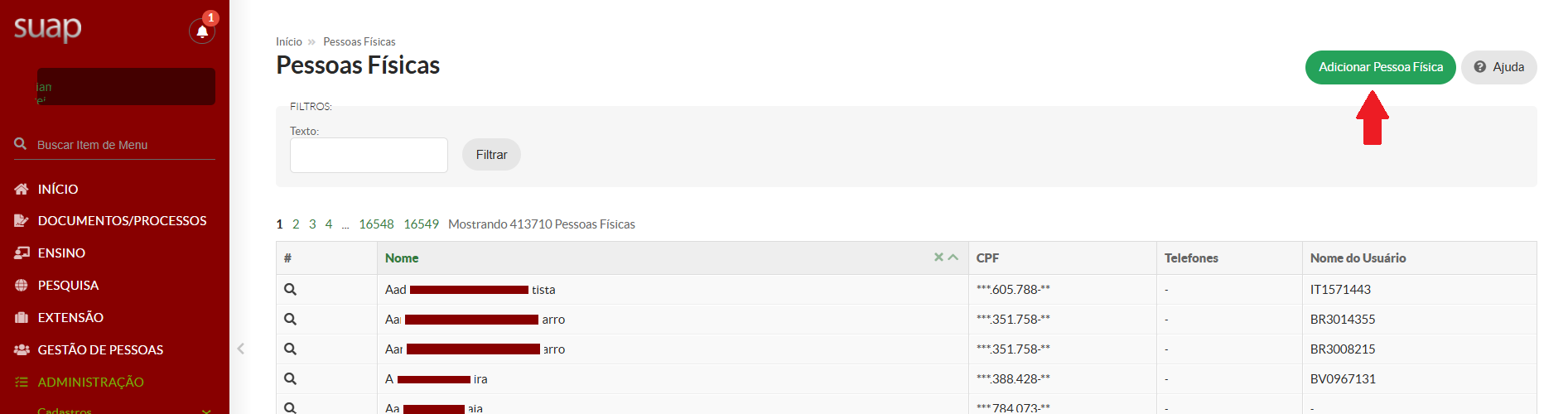Screen dimensions: 1568x414
Task: Remove the sorting on the Nome column
Action: pyautogui.click(x=938, y=258)
